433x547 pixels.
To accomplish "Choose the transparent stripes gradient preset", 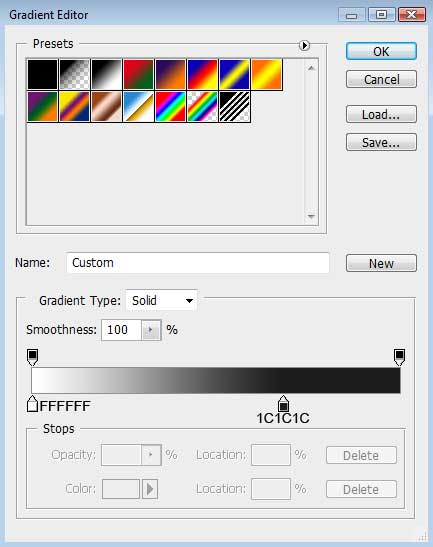I will 235,106.
